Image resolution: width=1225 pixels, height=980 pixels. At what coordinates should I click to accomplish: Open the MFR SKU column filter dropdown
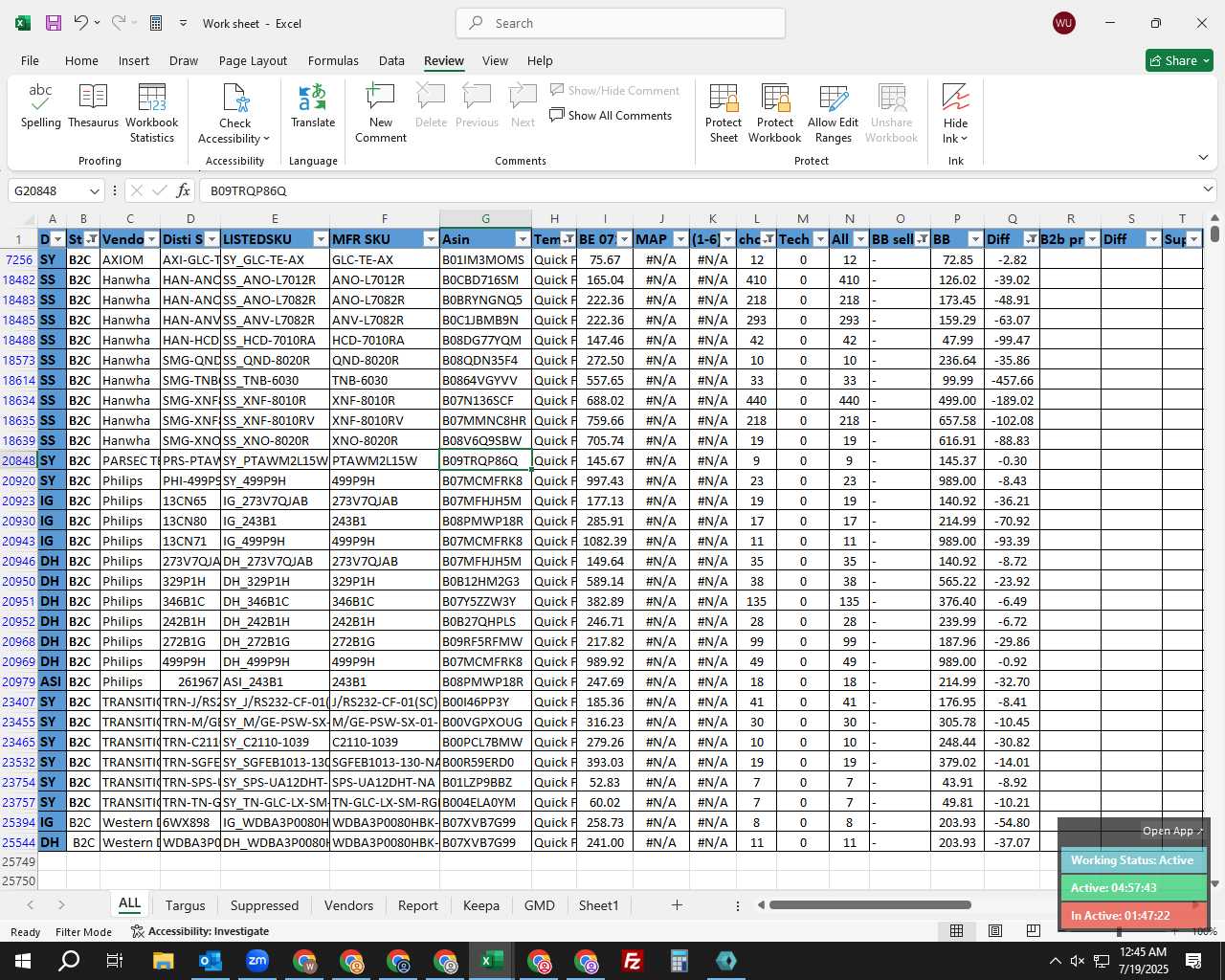(431, 239)
